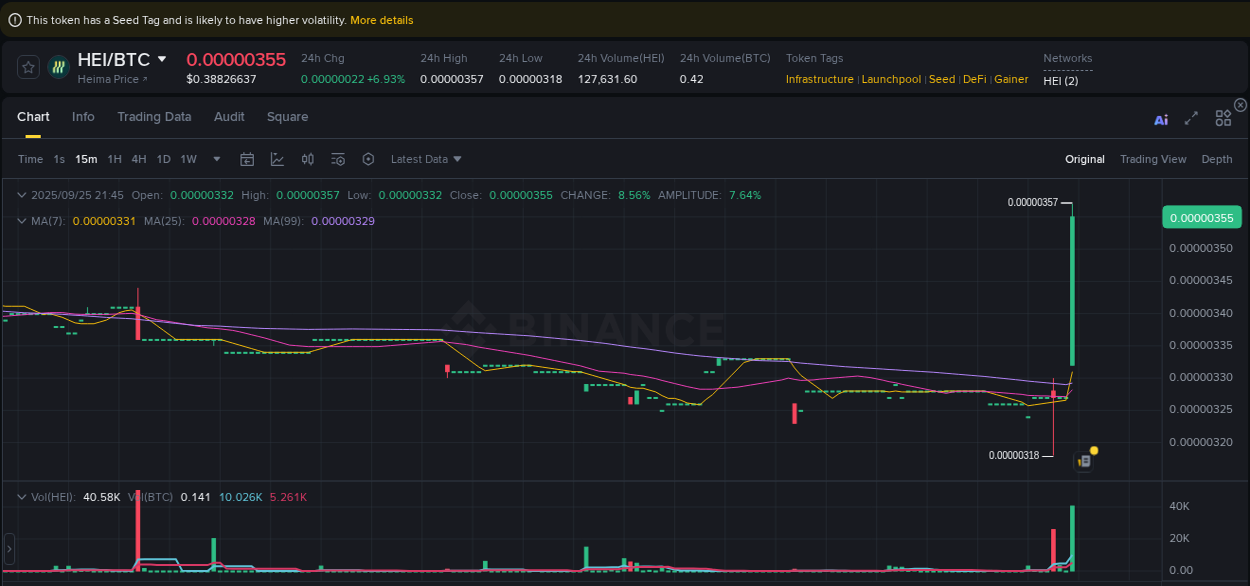Open More details about the Seed Tag
The height and width of the screenshot is (586, 1250).
(x=382, y=19)
